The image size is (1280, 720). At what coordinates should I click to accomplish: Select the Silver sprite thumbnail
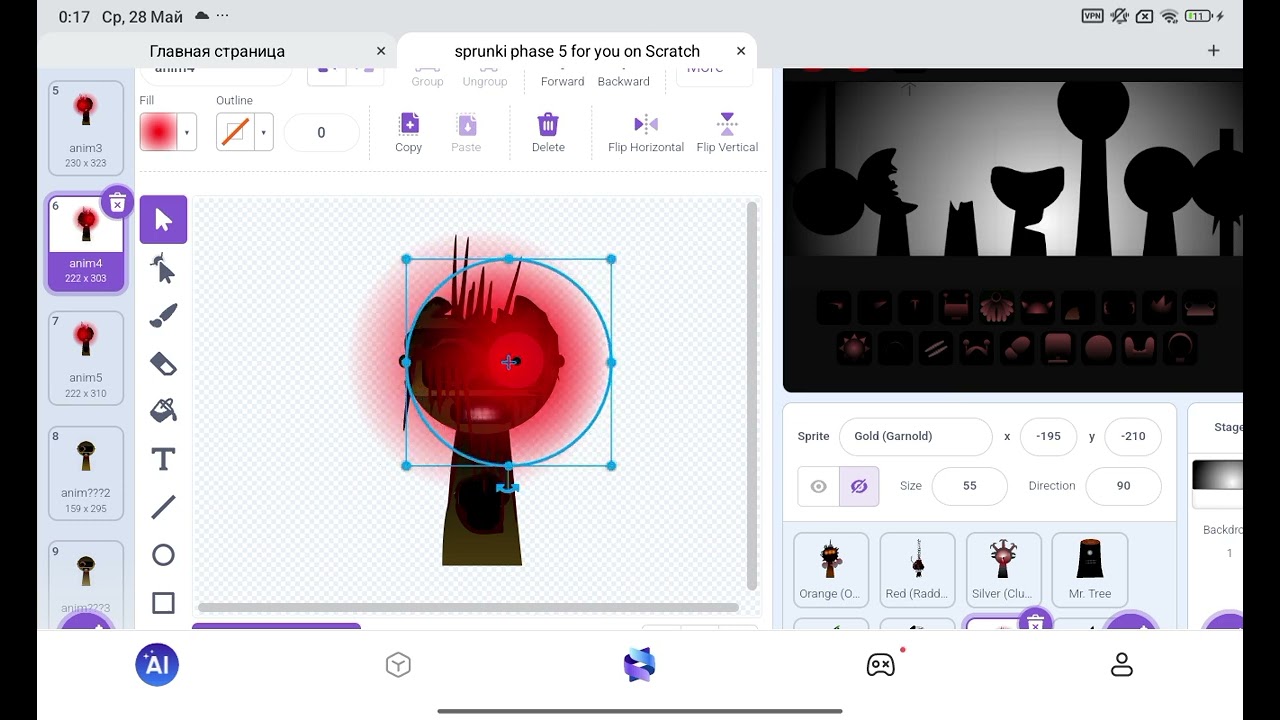1003,569
